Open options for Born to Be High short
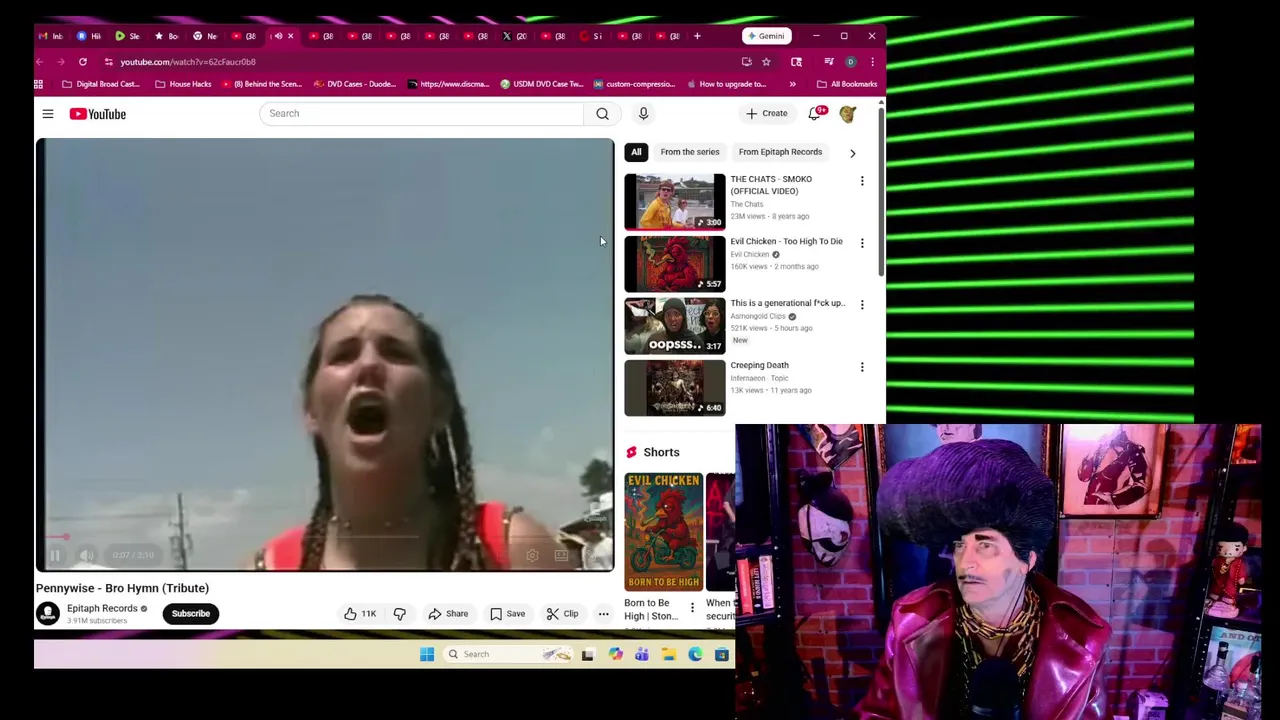Image resolution: width=1280 pixels, height=720 pixels. [x=692, y=607]
